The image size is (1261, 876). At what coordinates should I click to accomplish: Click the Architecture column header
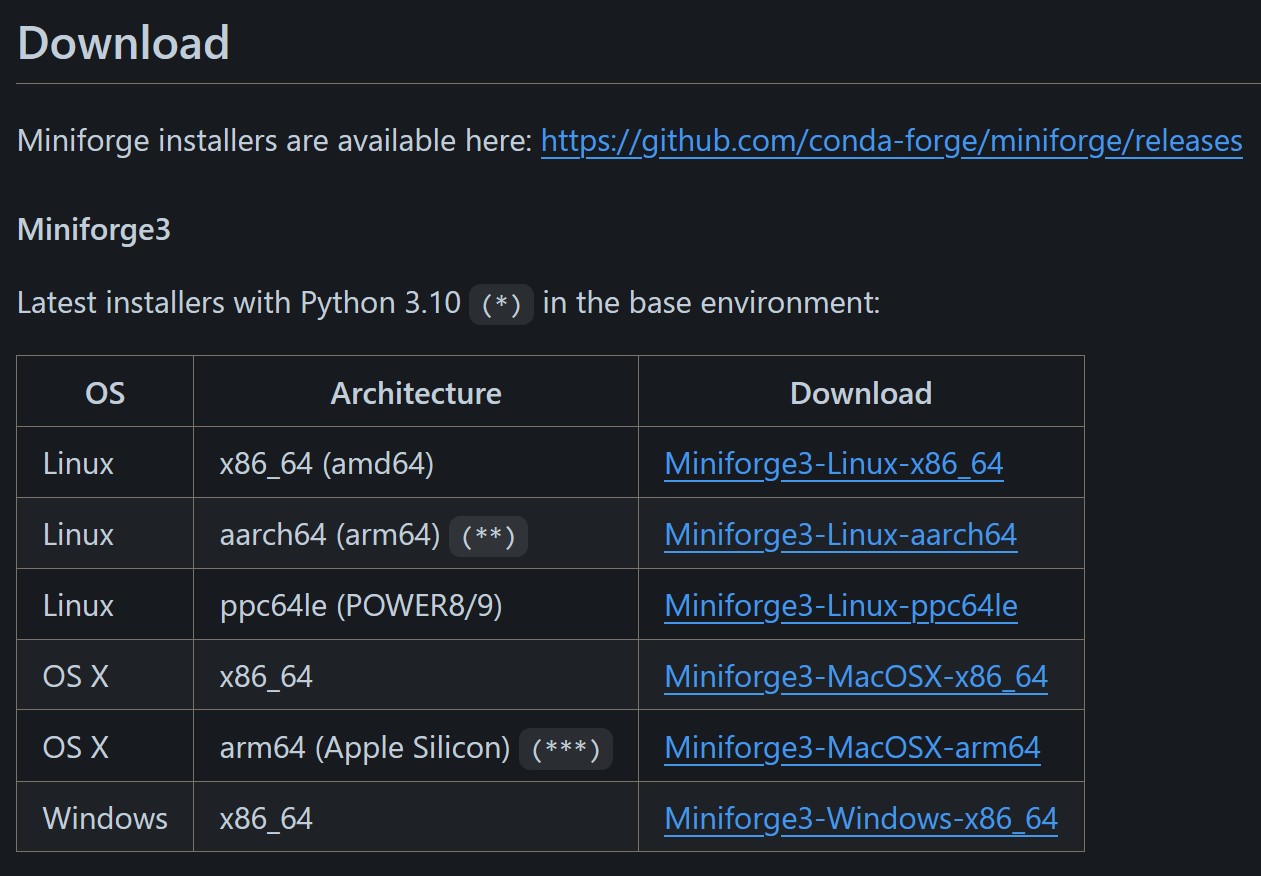coord(416,393)
